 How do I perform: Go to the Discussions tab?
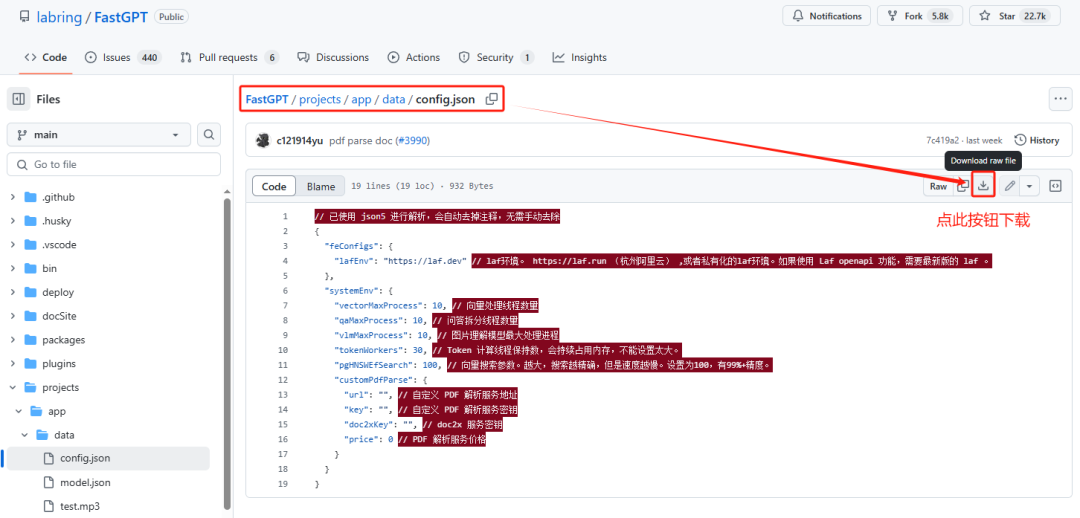333,57
